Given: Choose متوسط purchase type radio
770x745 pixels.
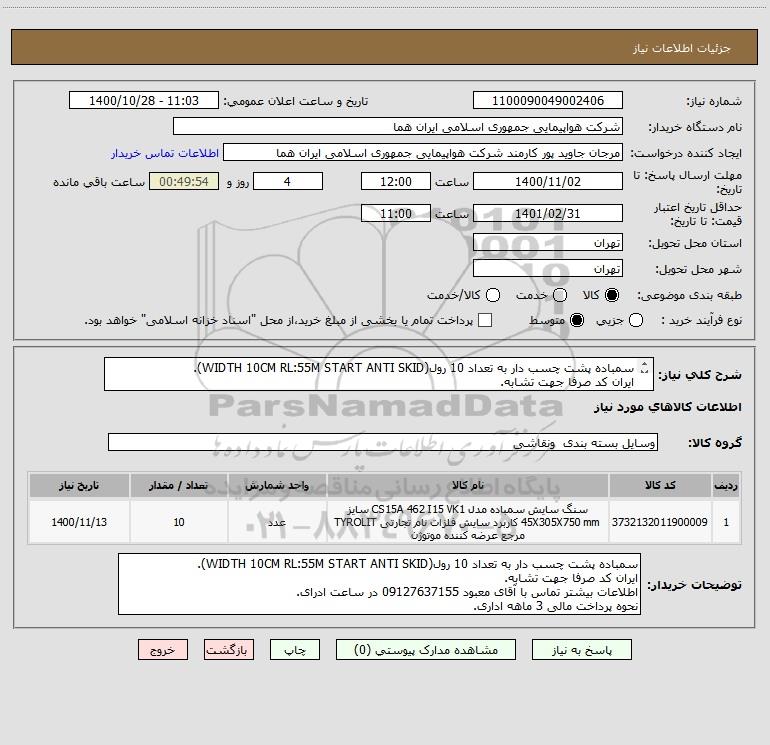Looking at the screenshot, I should (577, 320).
